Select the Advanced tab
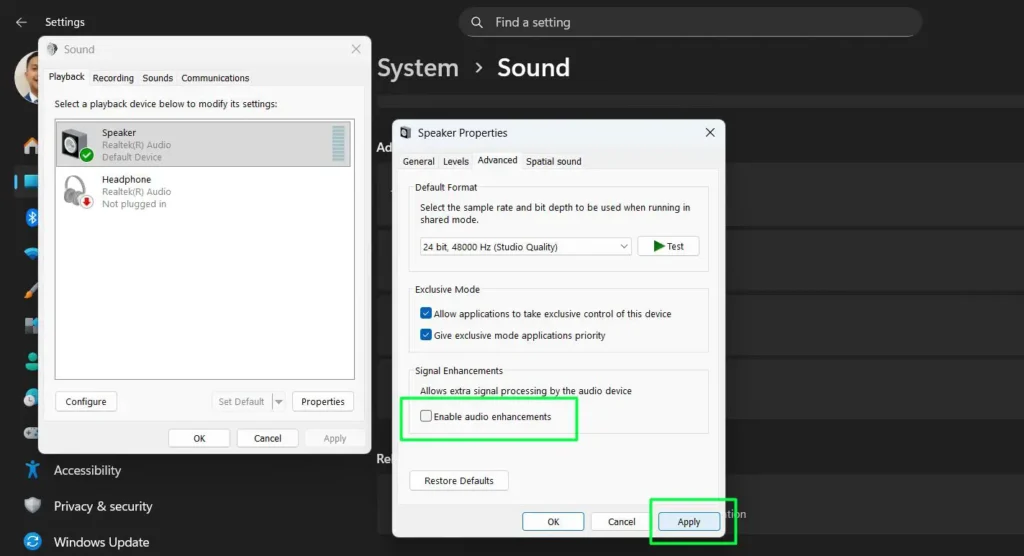1024x556 pixels. [x=497, y=160]
